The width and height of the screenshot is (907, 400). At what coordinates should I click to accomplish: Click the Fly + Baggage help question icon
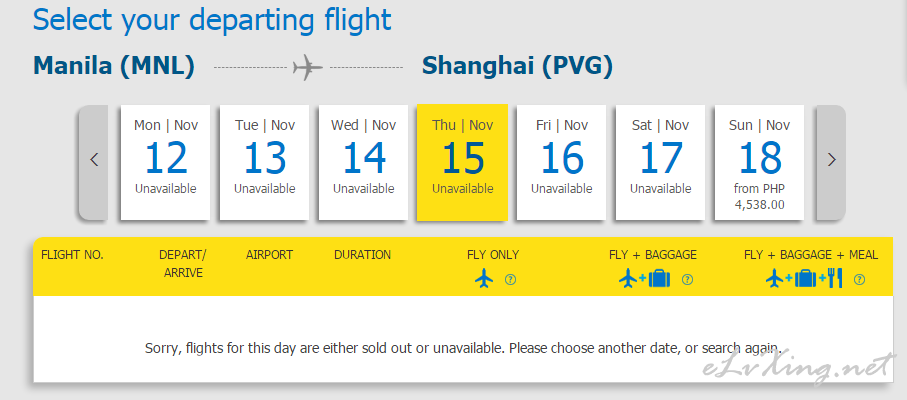(x=687, y=280)
